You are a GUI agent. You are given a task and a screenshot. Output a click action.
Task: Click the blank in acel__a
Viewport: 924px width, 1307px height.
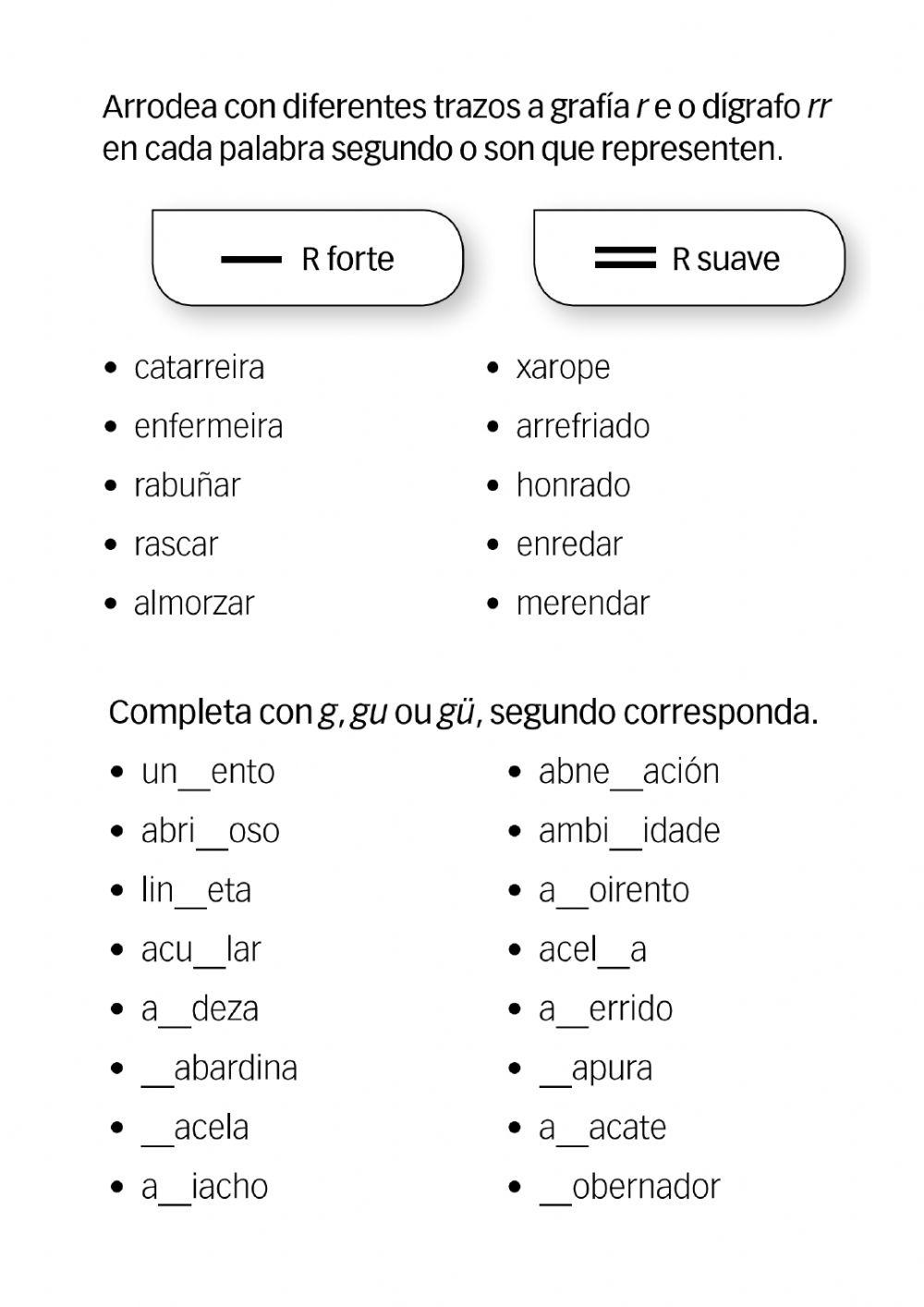[614, 952]
